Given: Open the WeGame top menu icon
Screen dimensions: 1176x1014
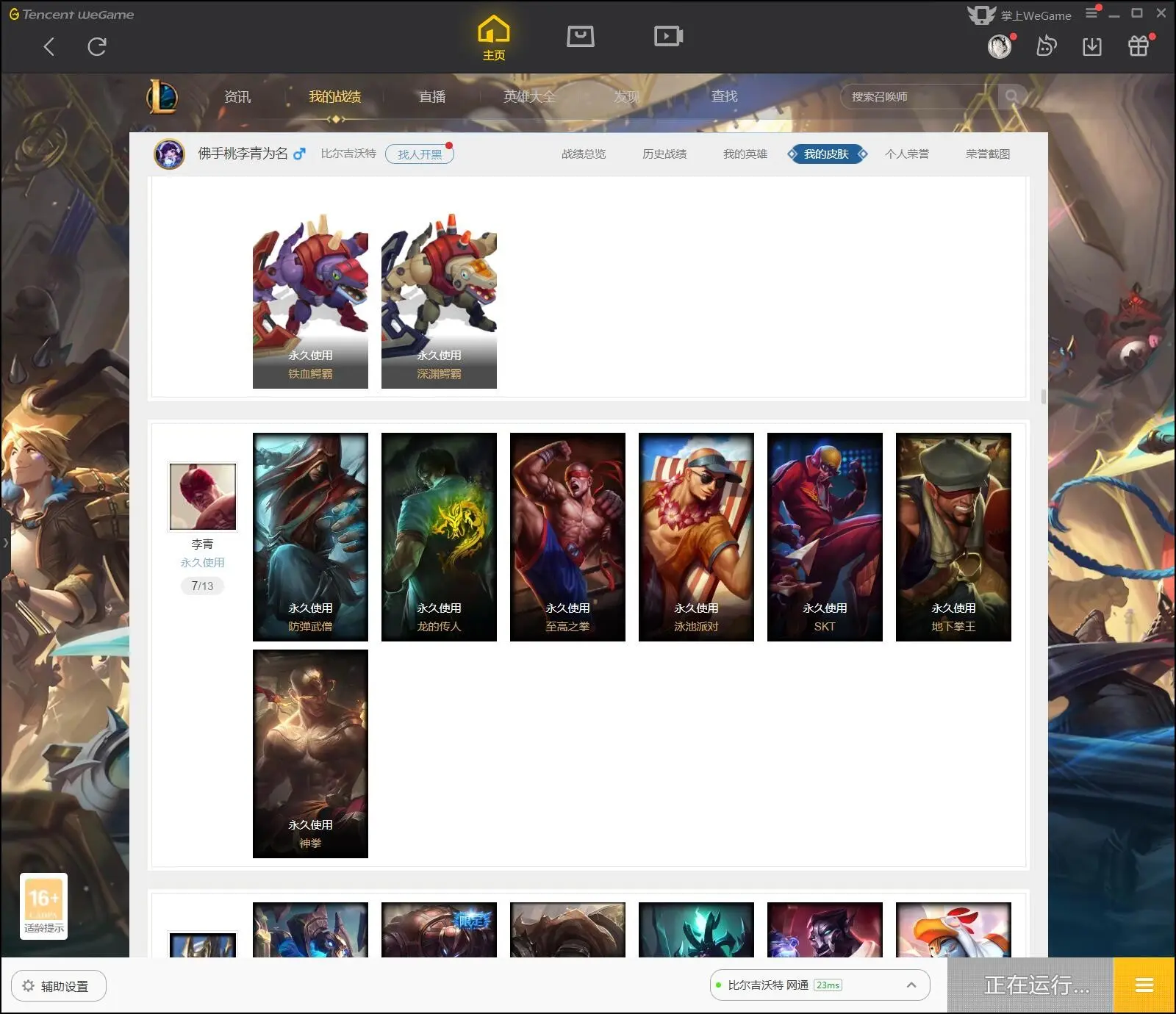Looking at the screenshot, I should pyautogui.click(x=1093, y=12).
